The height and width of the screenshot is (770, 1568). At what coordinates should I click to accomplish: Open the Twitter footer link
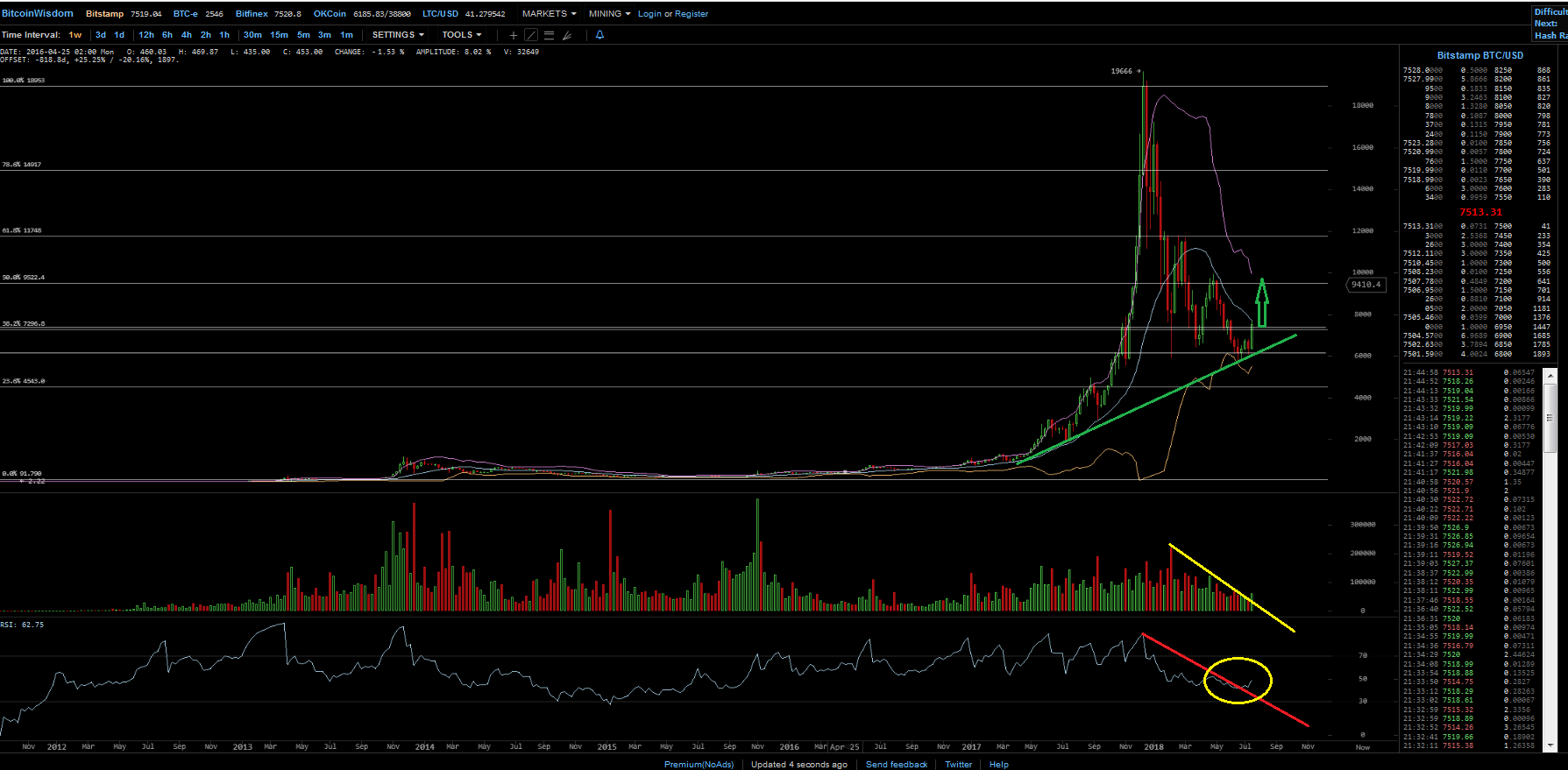pos(958,765)
